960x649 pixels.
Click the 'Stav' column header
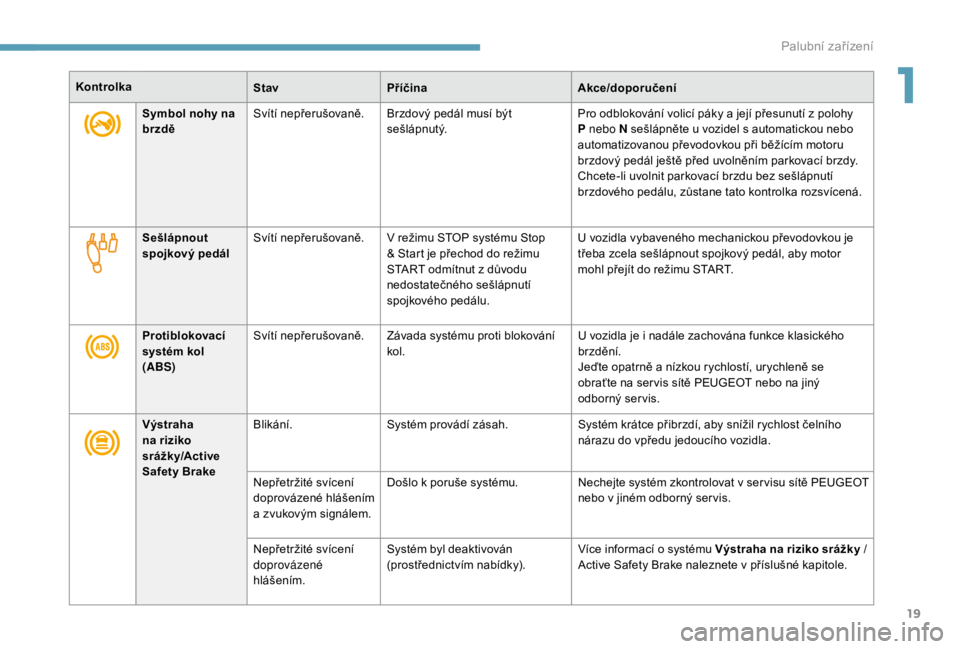click(x=266, y=88)
